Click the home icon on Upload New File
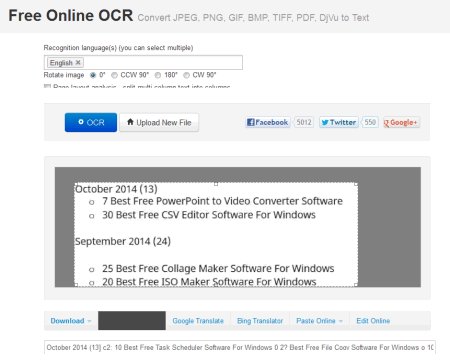The height and width of the screenshot is (364, 450). (130, 122)
